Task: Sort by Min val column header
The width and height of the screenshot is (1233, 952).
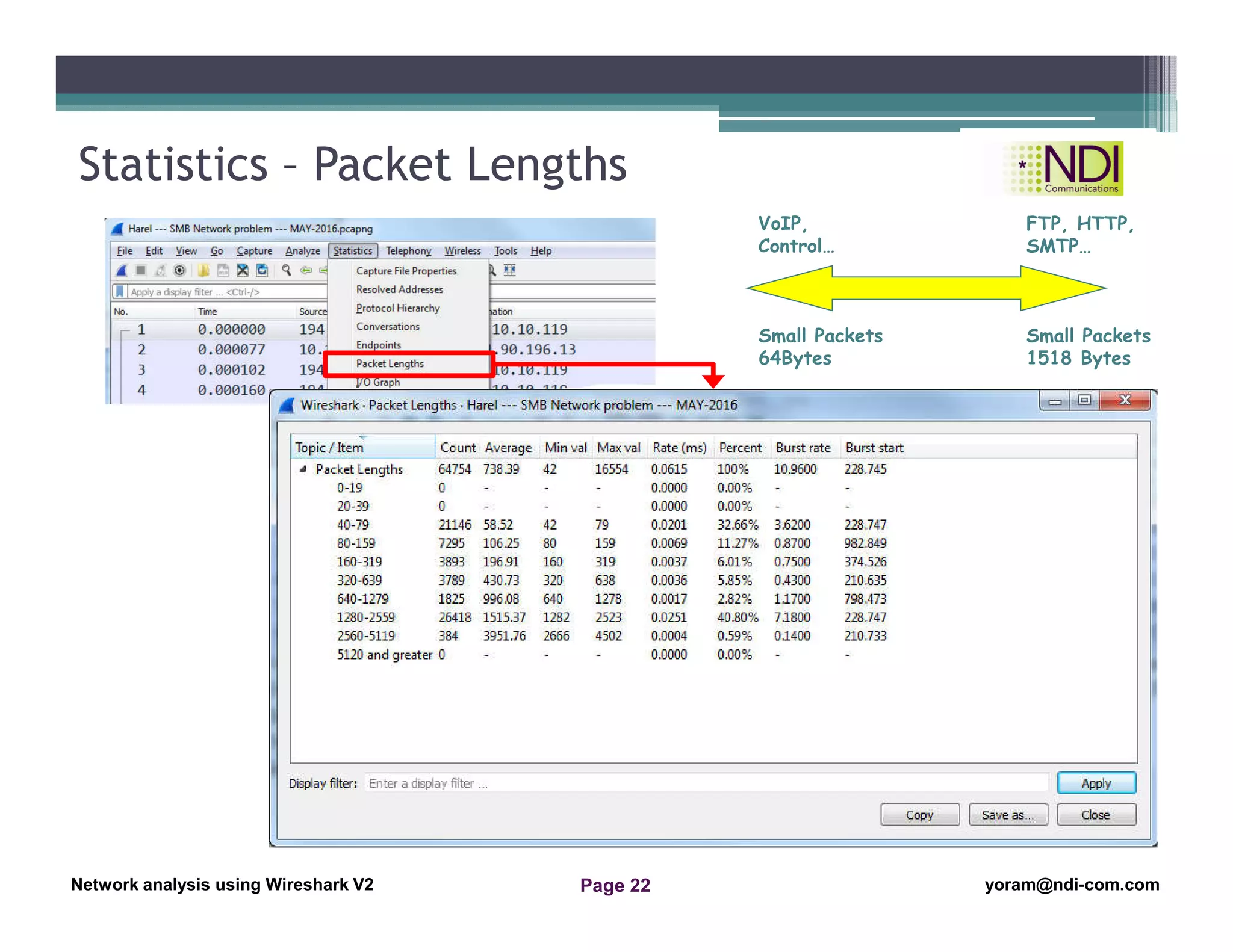Action: pos(565,447)
